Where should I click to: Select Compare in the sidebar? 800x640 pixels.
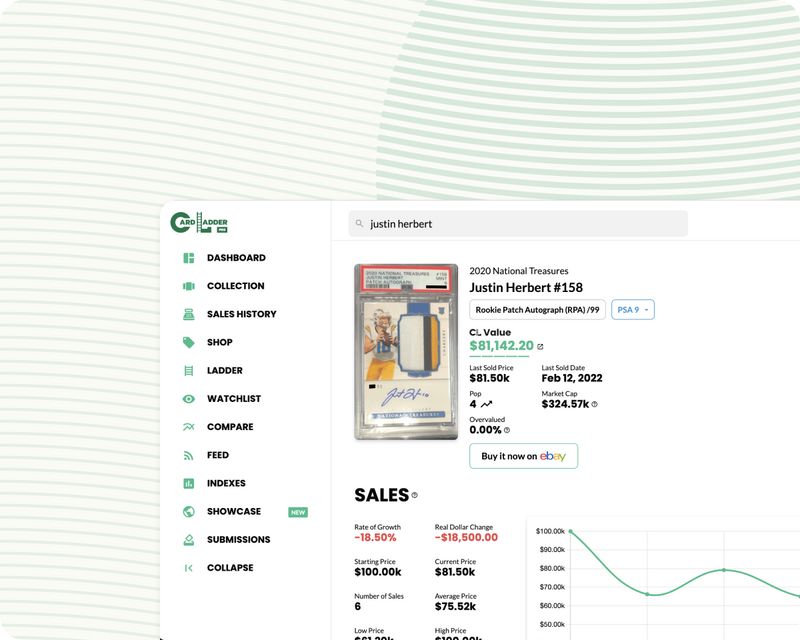tap(230, 427)
